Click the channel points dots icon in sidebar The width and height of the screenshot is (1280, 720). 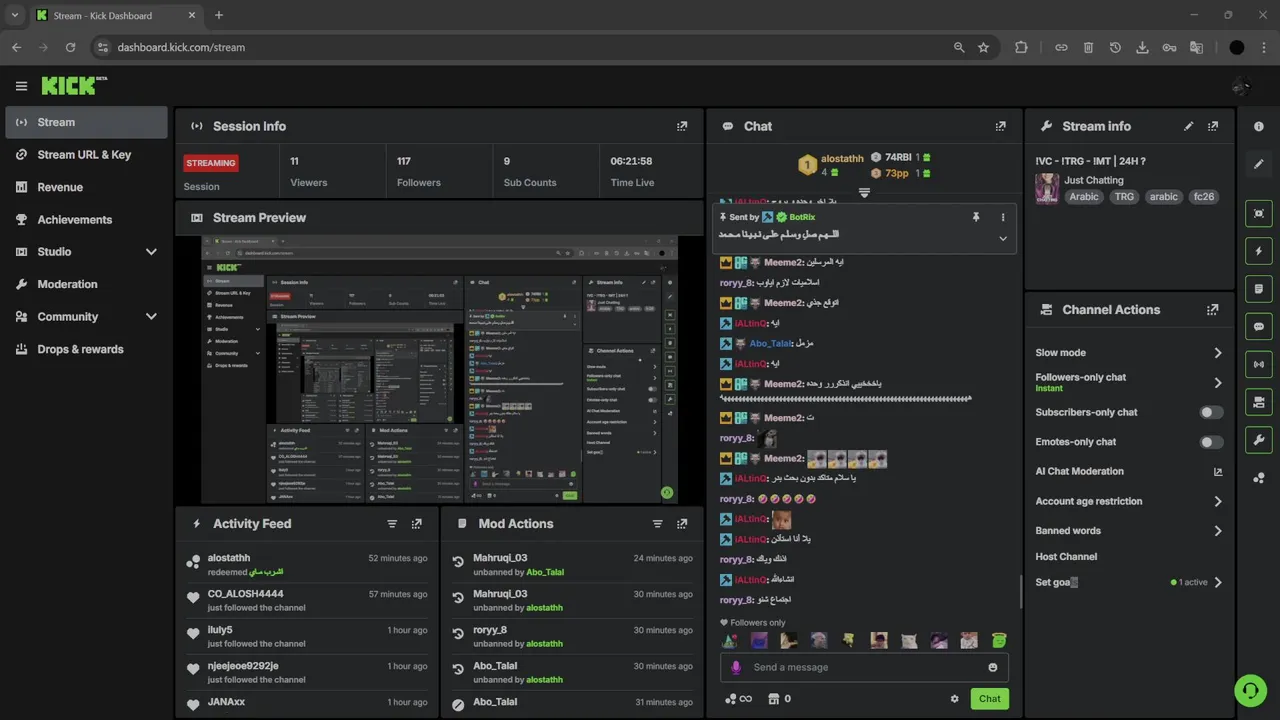coord(1258,478)
